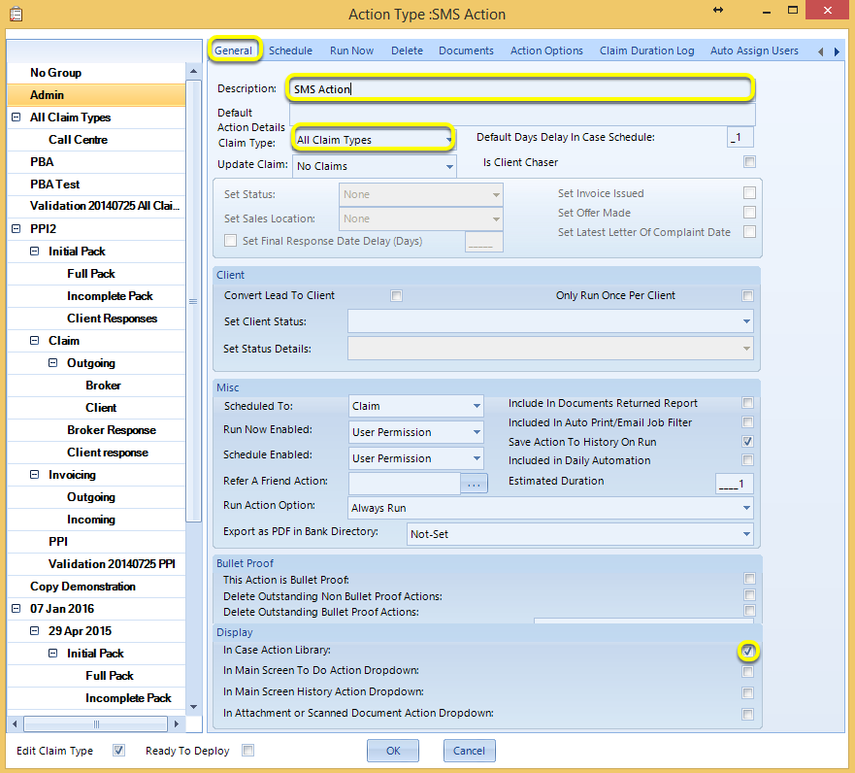
Task: Click the Refer A Friend ellipsis button
Action: point(473,484)
